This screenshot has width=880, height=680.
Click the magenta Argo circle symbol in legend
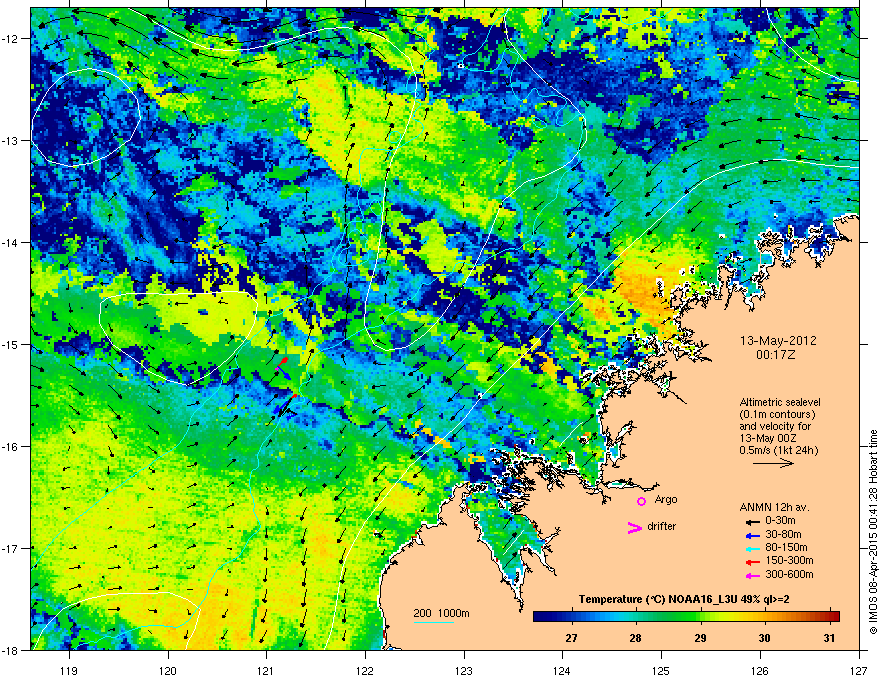[x=641, y=501]
